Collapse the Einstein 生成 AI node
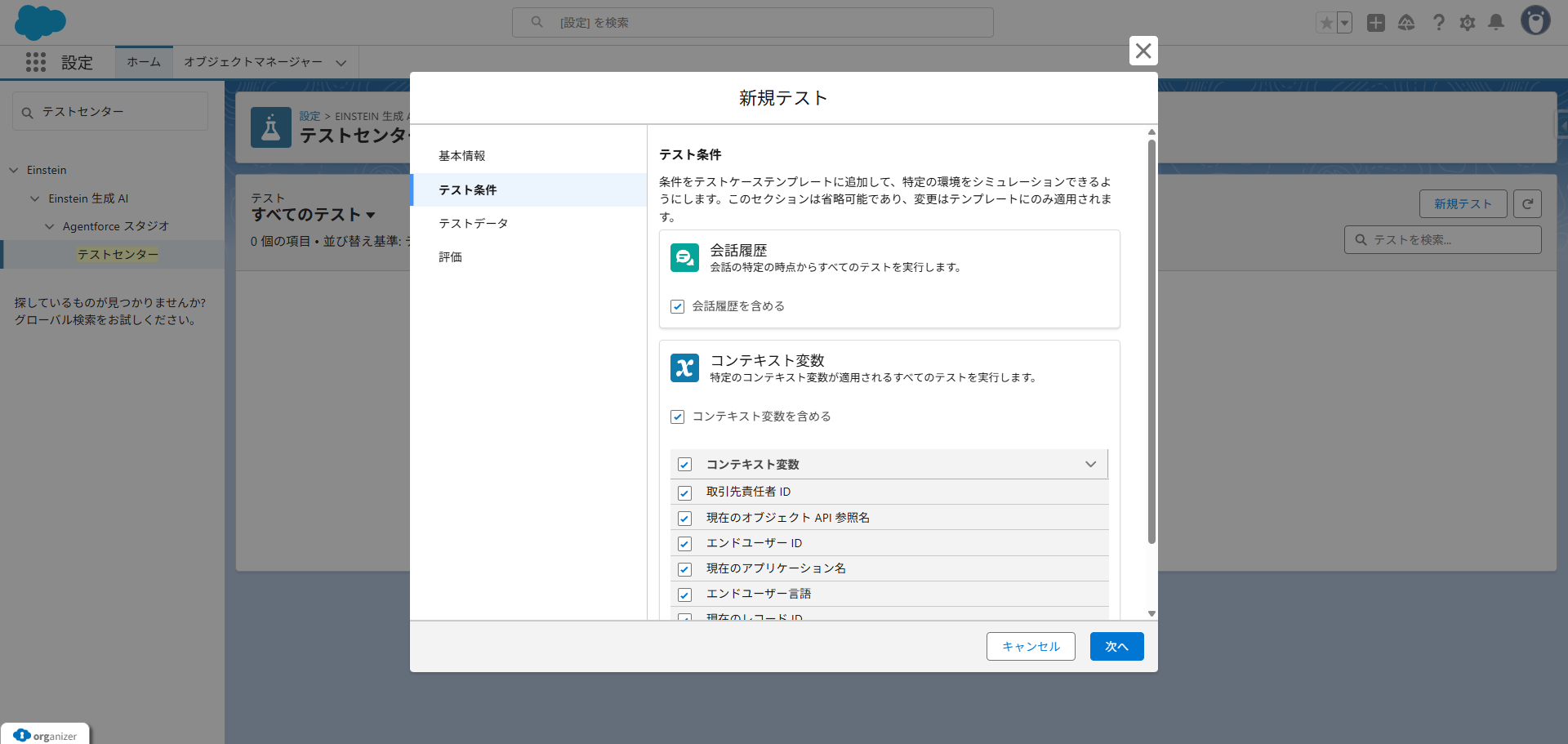Viewport: 1568px width, 744px height. click(35, 198)
